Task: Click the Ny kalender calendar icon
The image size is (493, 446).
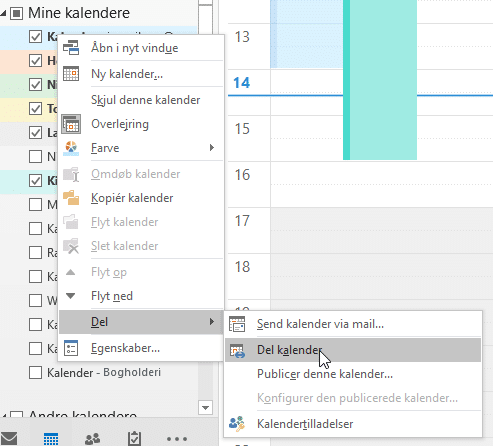Action: pyautogui.click(x=71, y=74)
